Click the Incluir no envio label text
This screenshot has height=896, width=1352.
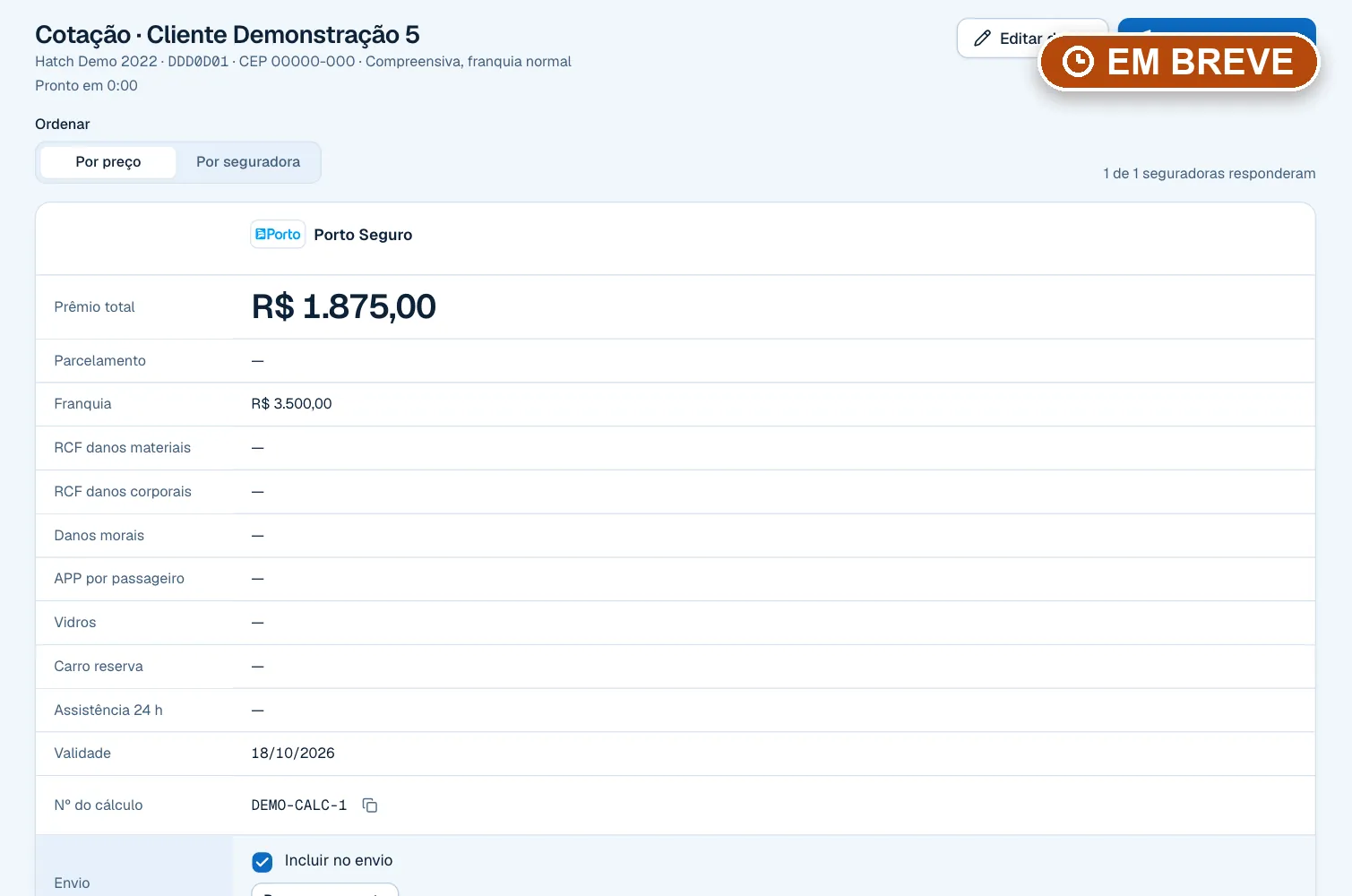(339, 861)
